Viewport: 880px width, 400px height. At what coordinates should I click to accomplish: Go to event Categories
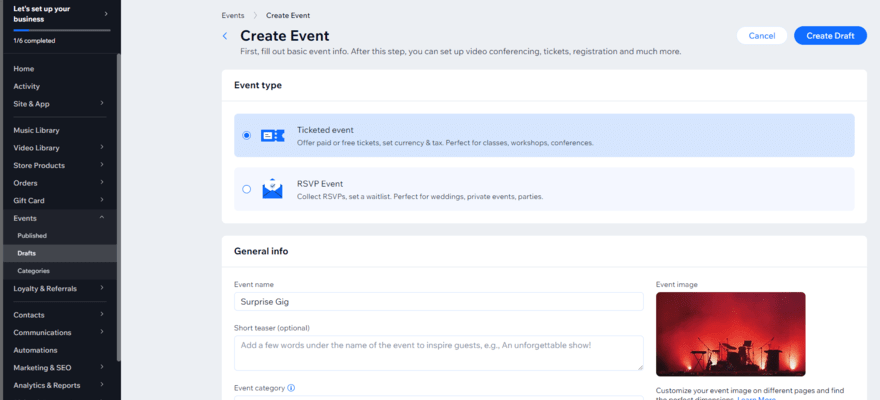34,271
